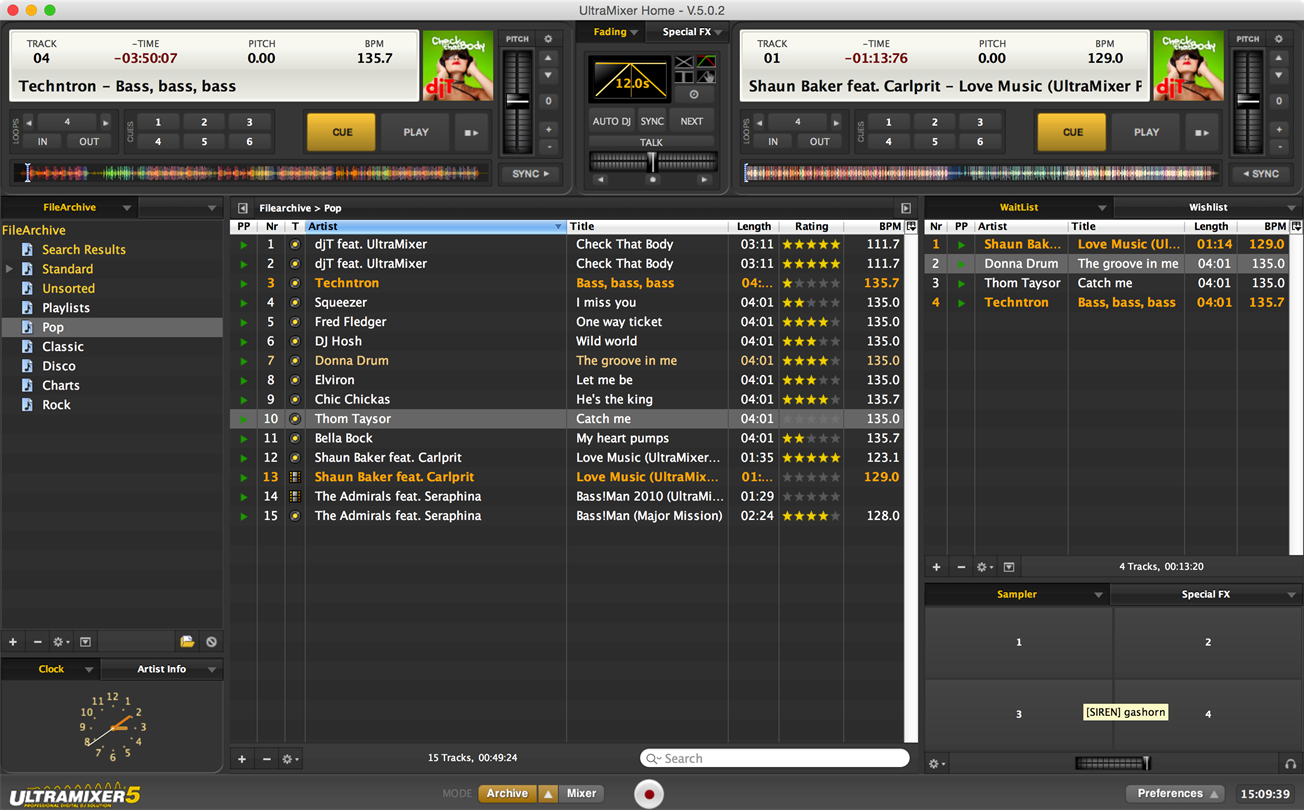Screen dimensions: 1304x810
Task: Switch mode to Mixer
Action: coord(581,793)
